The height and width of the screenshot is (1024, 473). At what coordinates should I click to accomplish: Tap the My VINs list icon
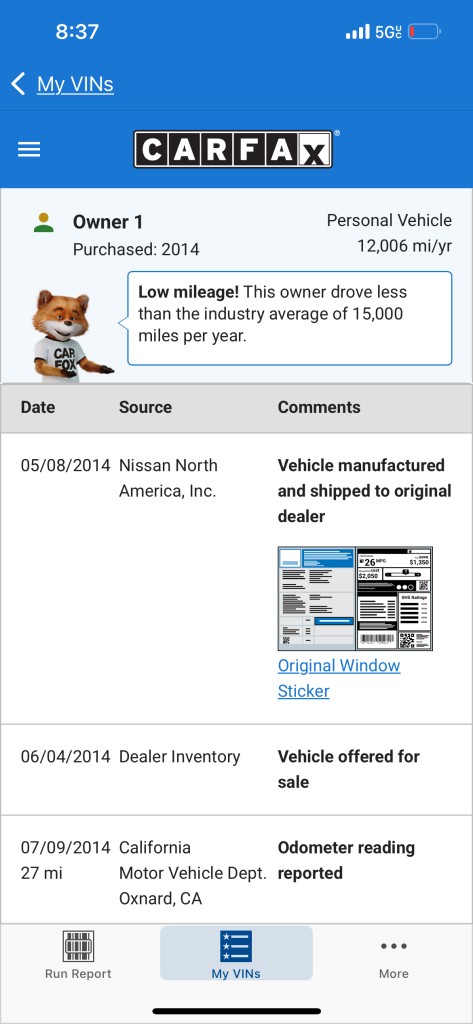coord(236,946)
